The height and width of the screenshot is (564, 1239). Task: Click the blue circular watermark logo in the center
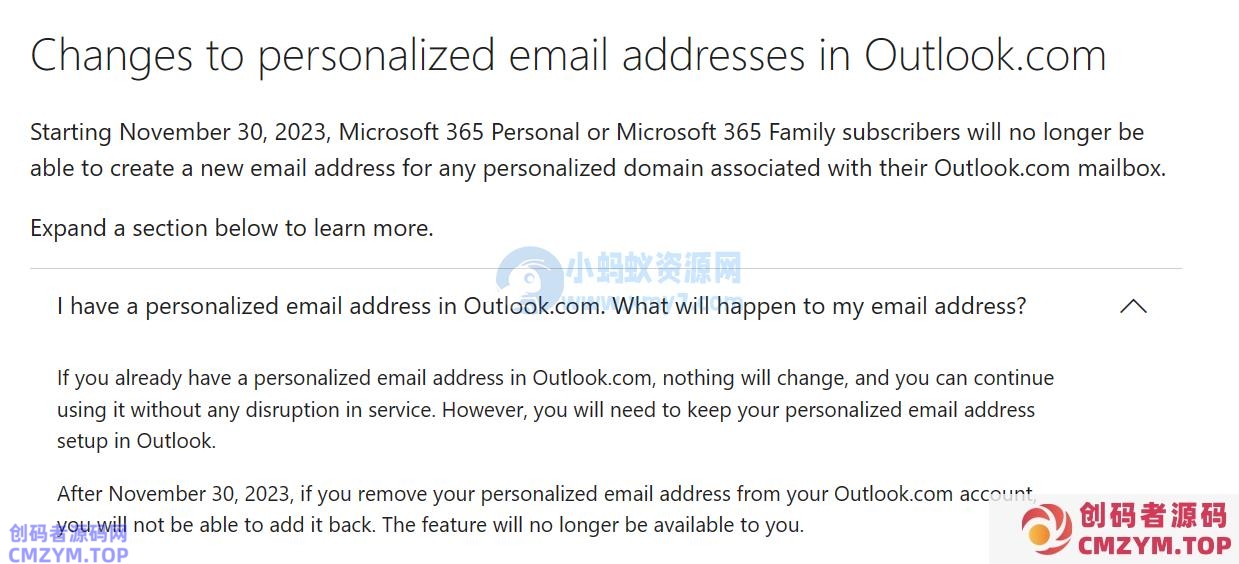point(529,281)
